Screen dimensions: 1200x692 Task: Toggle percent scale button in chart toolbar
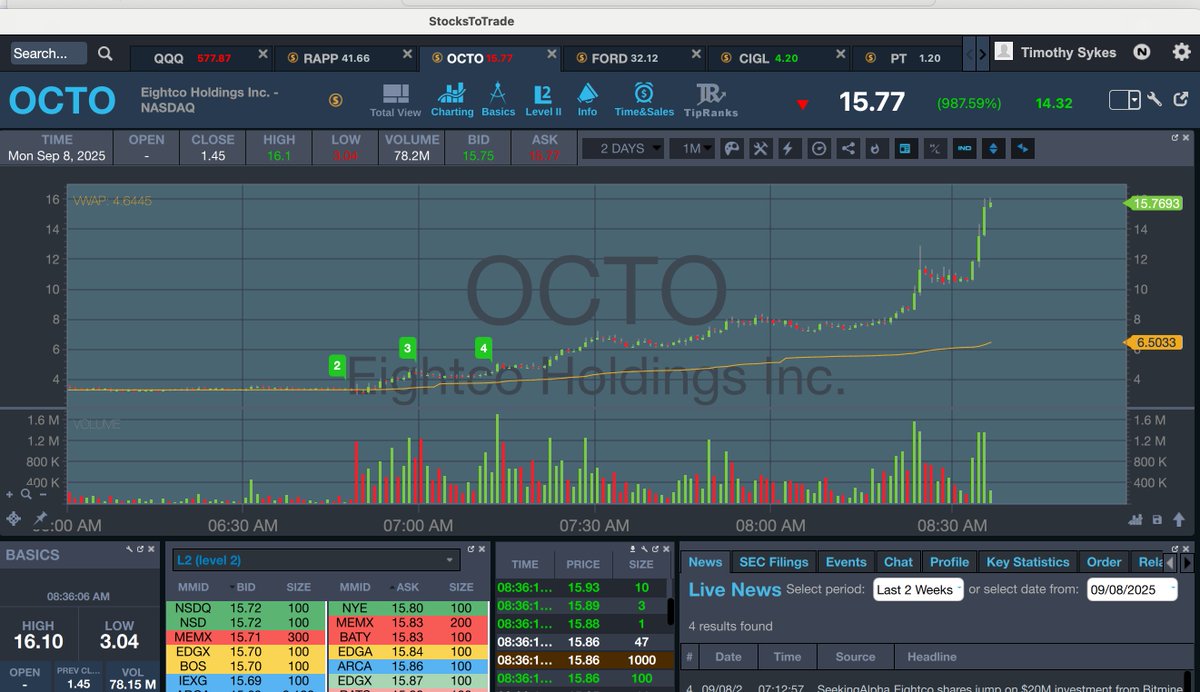click(x=935, y=148)
